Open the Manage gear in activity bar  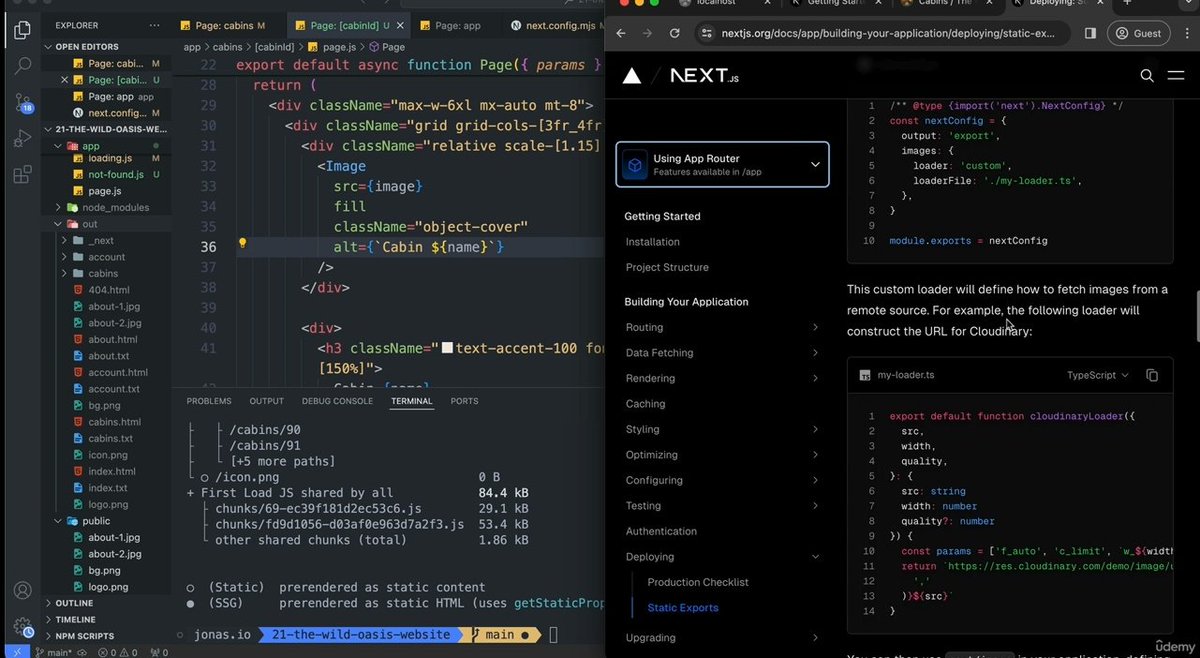coord(22,626)
